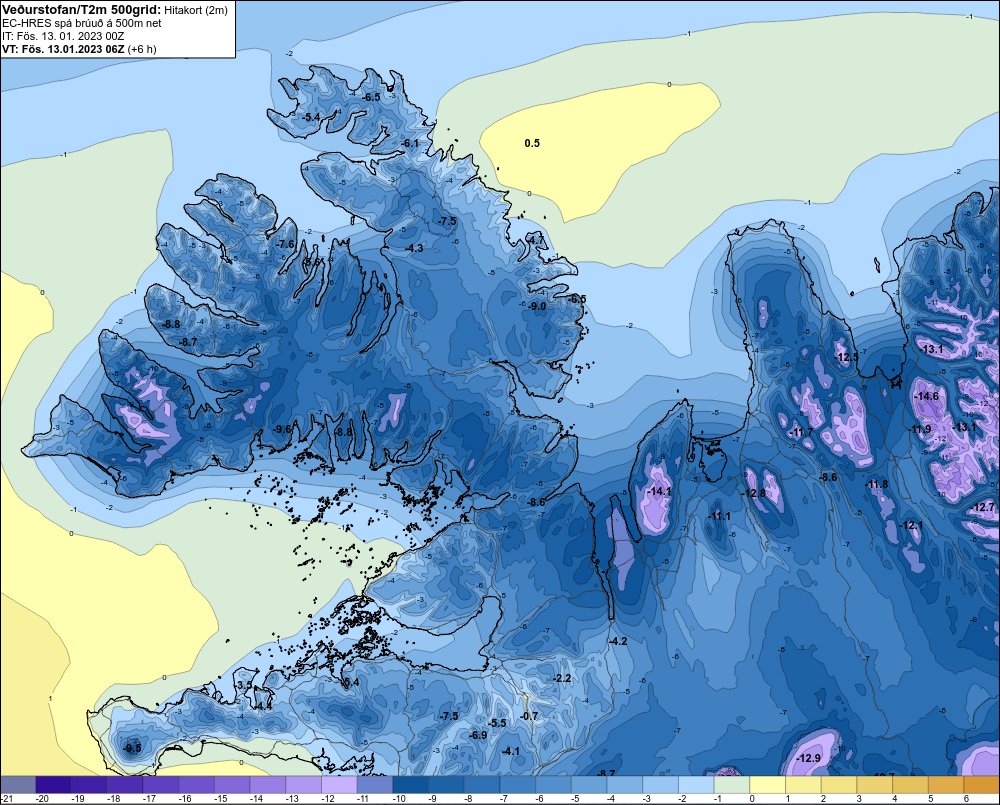The height and width of the screenshot is (805, 1000).
Task: Select the -15 label on legend scale
Action: [x=221, y=799]
